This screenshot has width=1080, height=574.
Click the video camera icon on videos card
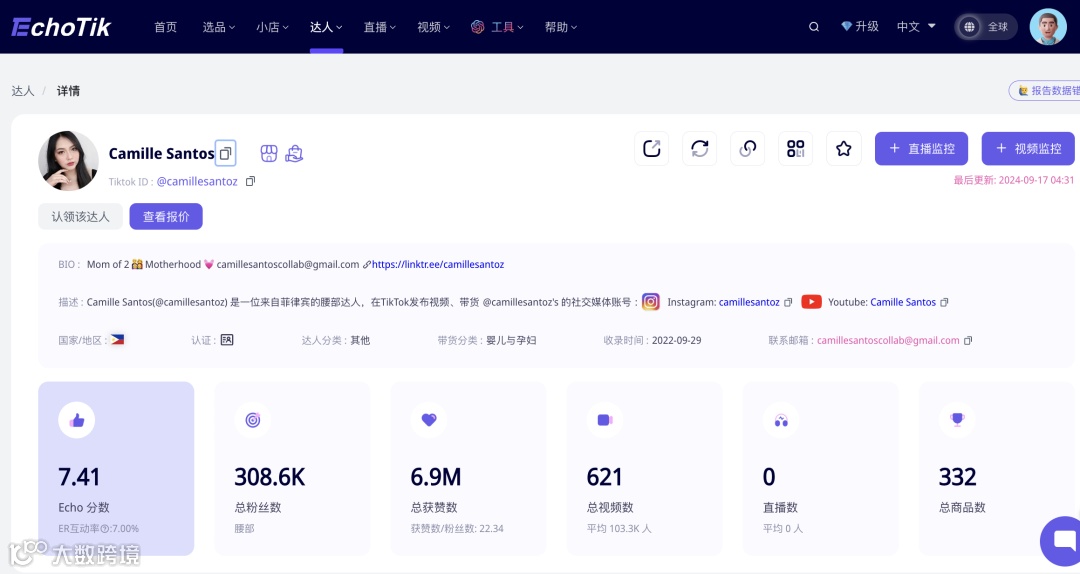pyautogui.click(x=605, y=420)
